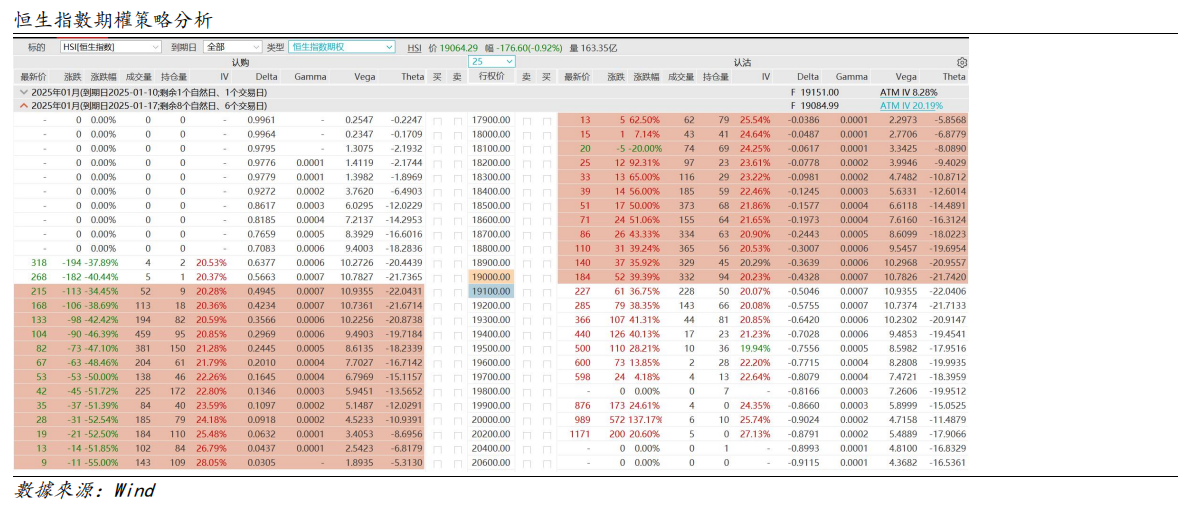Tick call sell checkbox for strike 19000.00
This screenshot has height=514, width=1187.
point(458,277)
